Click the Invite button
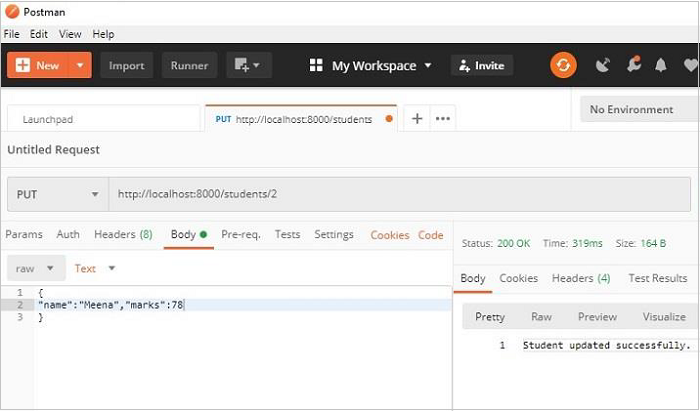Viewport: 700px width, 411px height. coord(481,65)
